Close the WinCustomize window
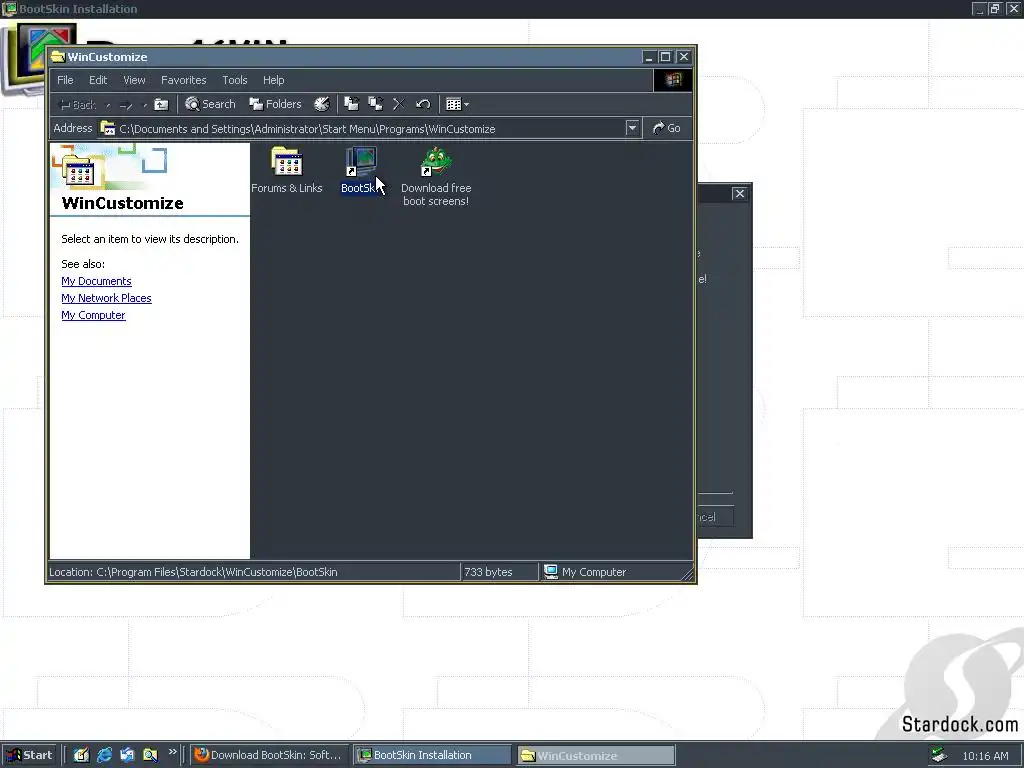The image size is (1024, 768). (684, 57)
